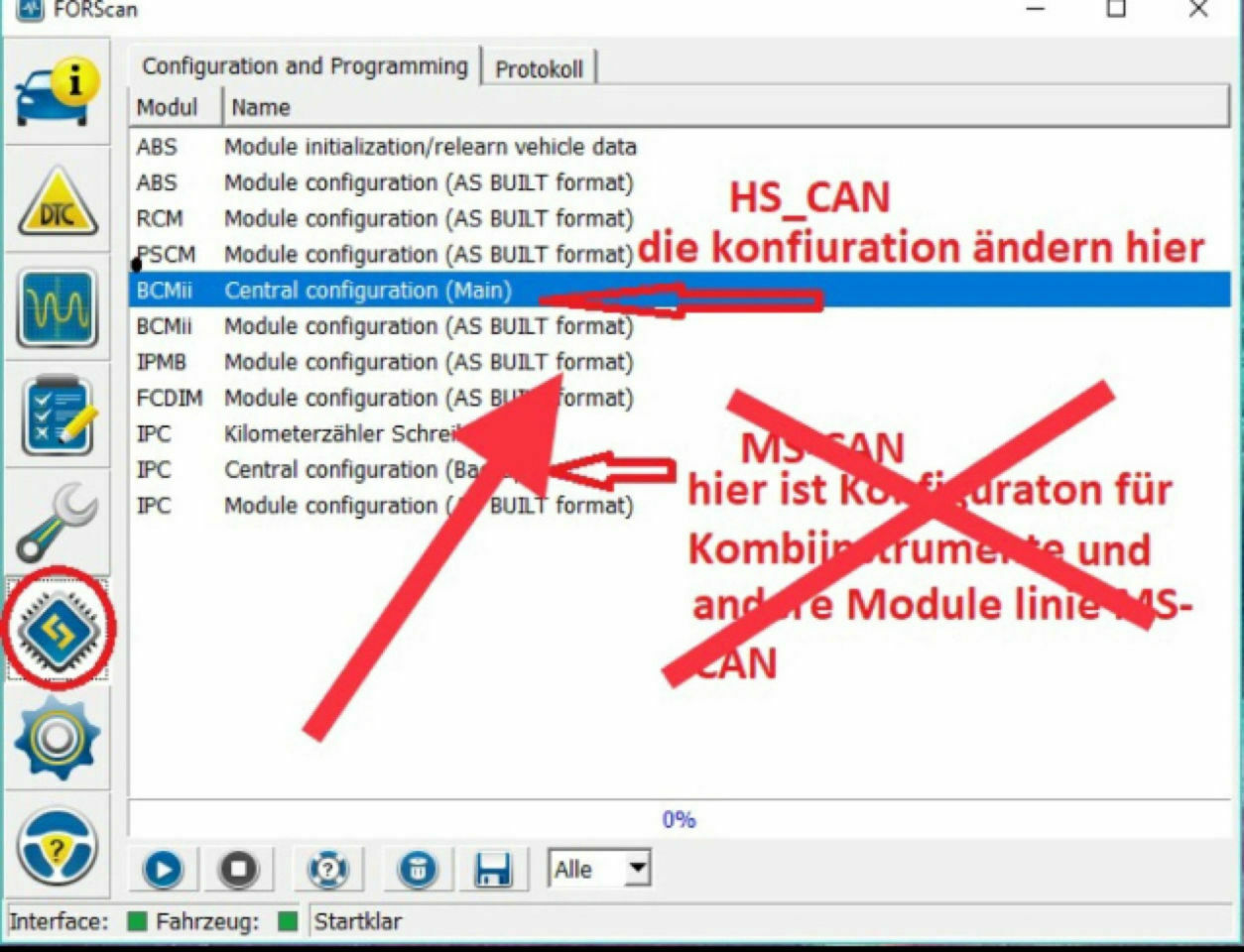Image resolution: width=1244 pixels, height=952 pixels.
Task: Open the DTC trouble codes section
Action: pyautogui.click(x=57, y=202)
